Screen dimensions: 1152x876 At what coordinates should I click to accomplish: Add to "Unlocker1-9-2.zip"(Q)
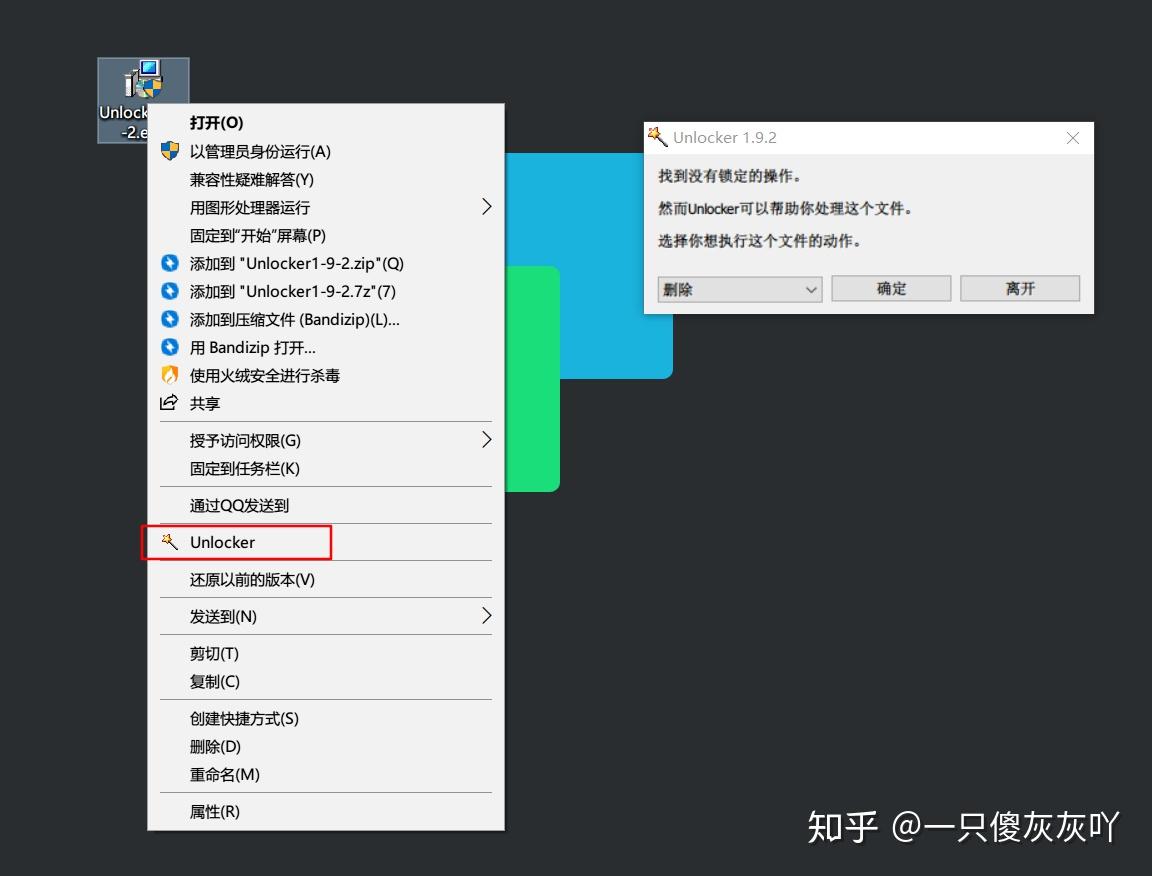pyautogui.click(x=326, y=263)
